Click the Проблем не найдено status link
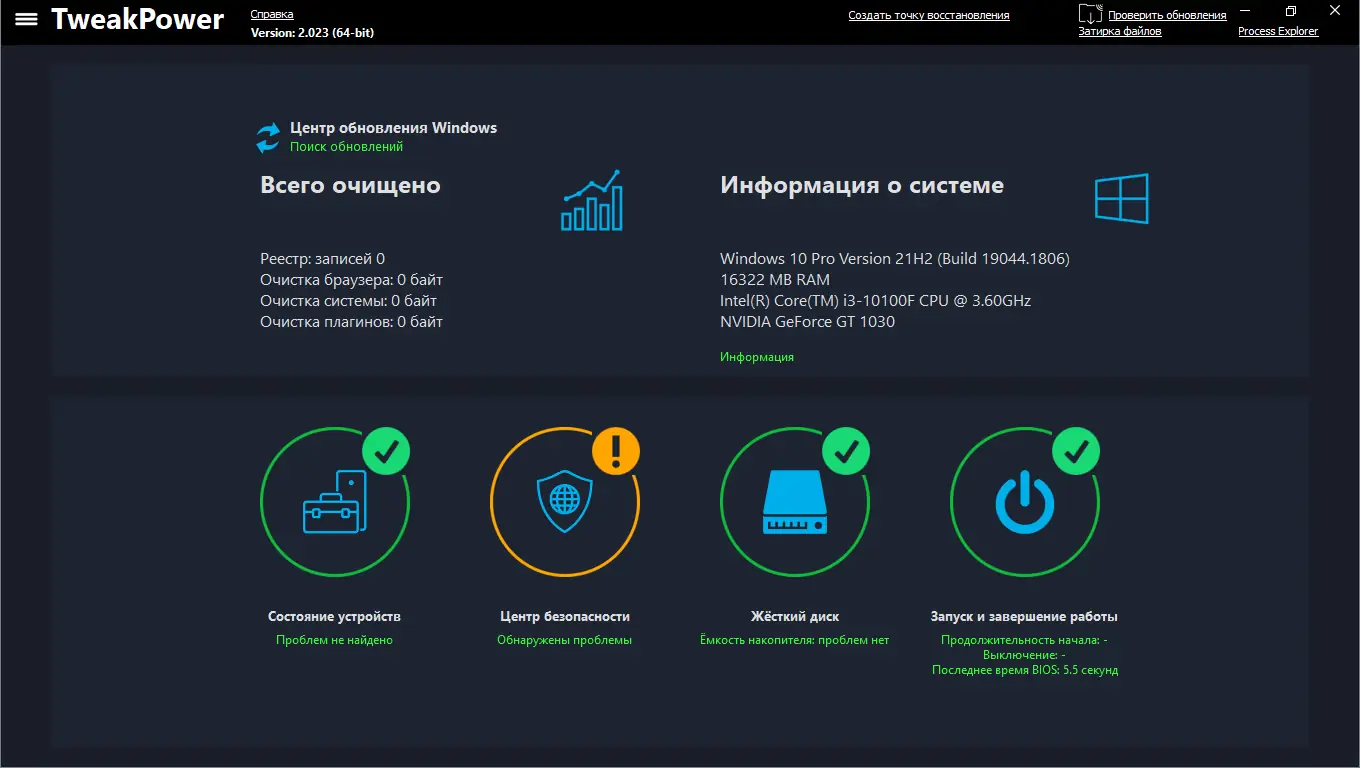This screenshot has height=768, width=1360. 335,640
